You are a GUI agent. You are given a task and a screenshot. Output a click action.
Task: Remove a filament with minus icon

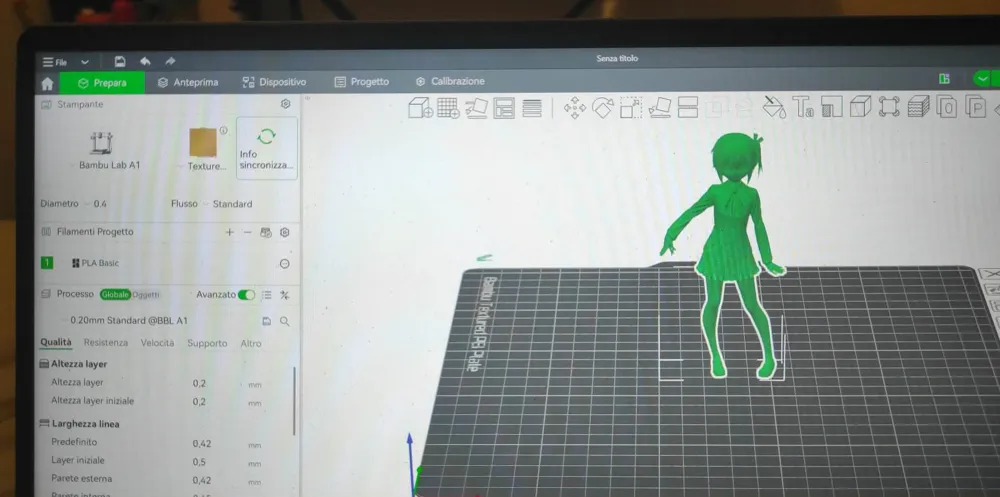click(x=247, y=232)
